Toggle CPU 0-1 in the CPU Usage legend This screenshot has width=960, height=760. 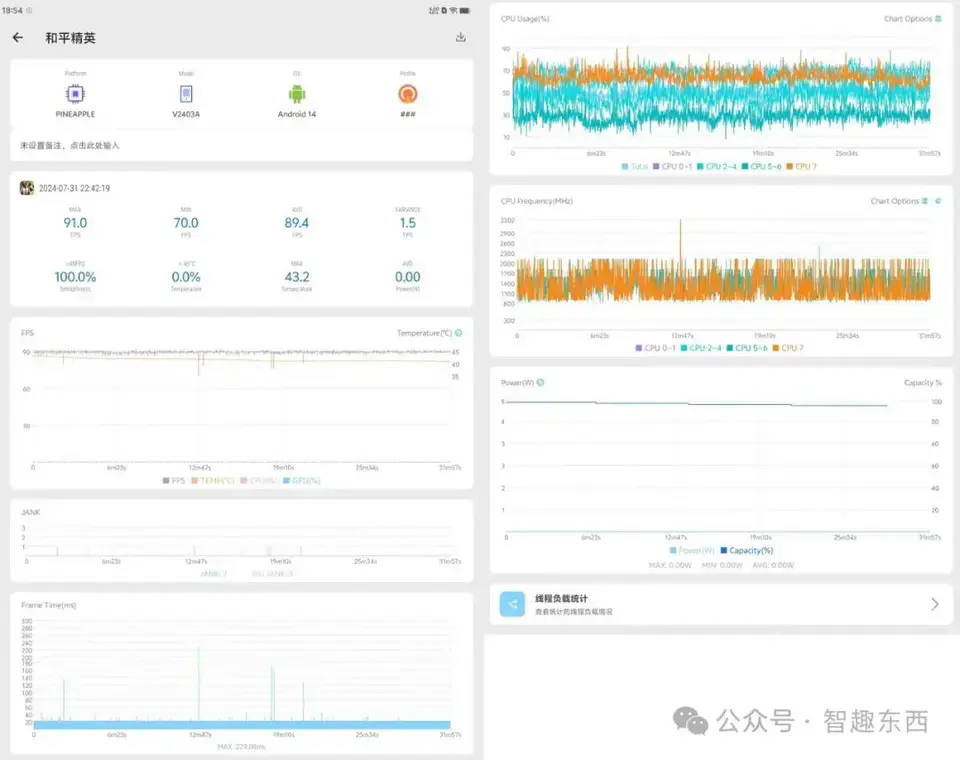[672, 167]
